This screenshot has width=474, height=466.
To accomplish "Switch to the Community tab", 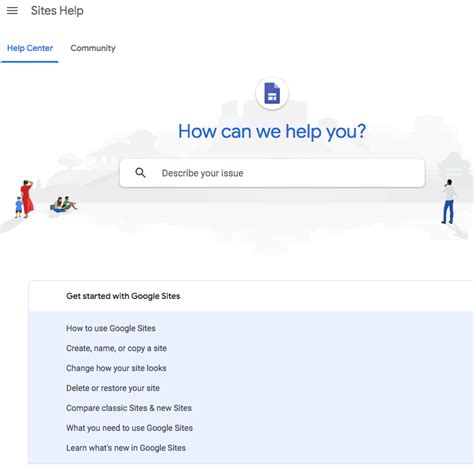I will coord(93,48).
